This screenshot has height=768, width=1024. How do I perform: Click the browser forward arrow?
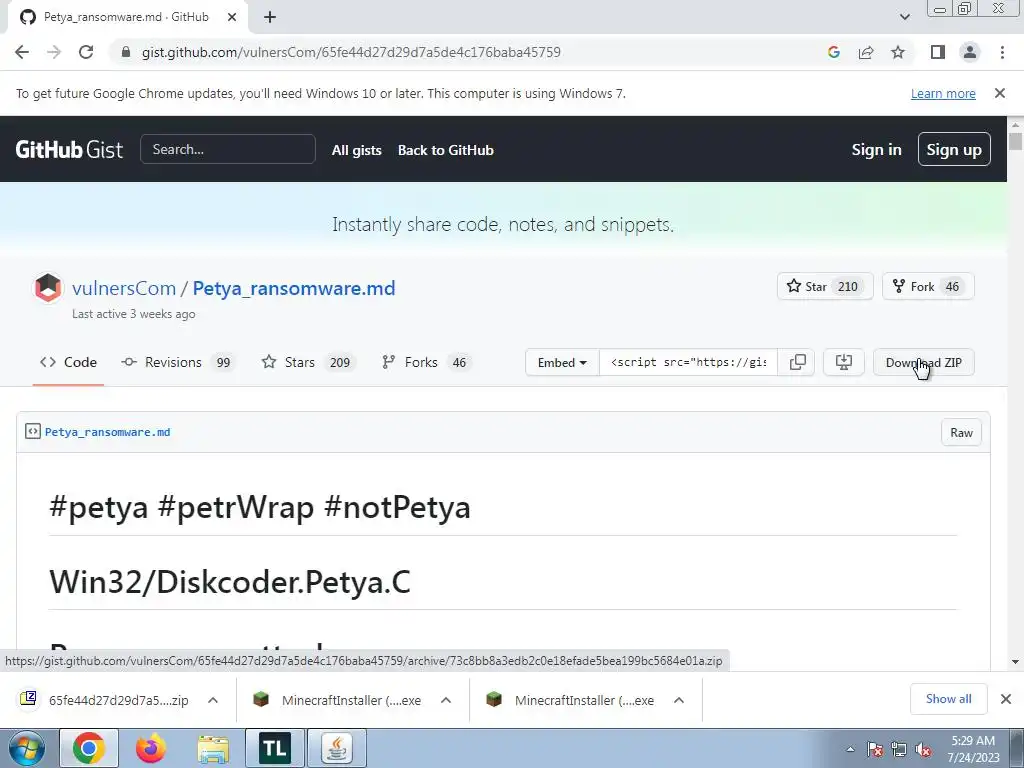[54, 52]
